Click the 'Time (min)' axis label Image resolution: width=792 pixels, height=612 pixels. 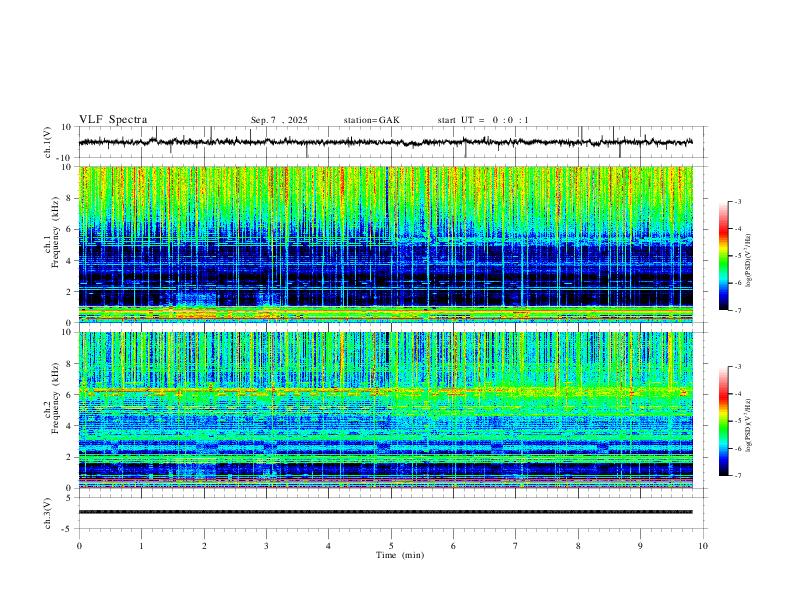(x=400, y=555)
